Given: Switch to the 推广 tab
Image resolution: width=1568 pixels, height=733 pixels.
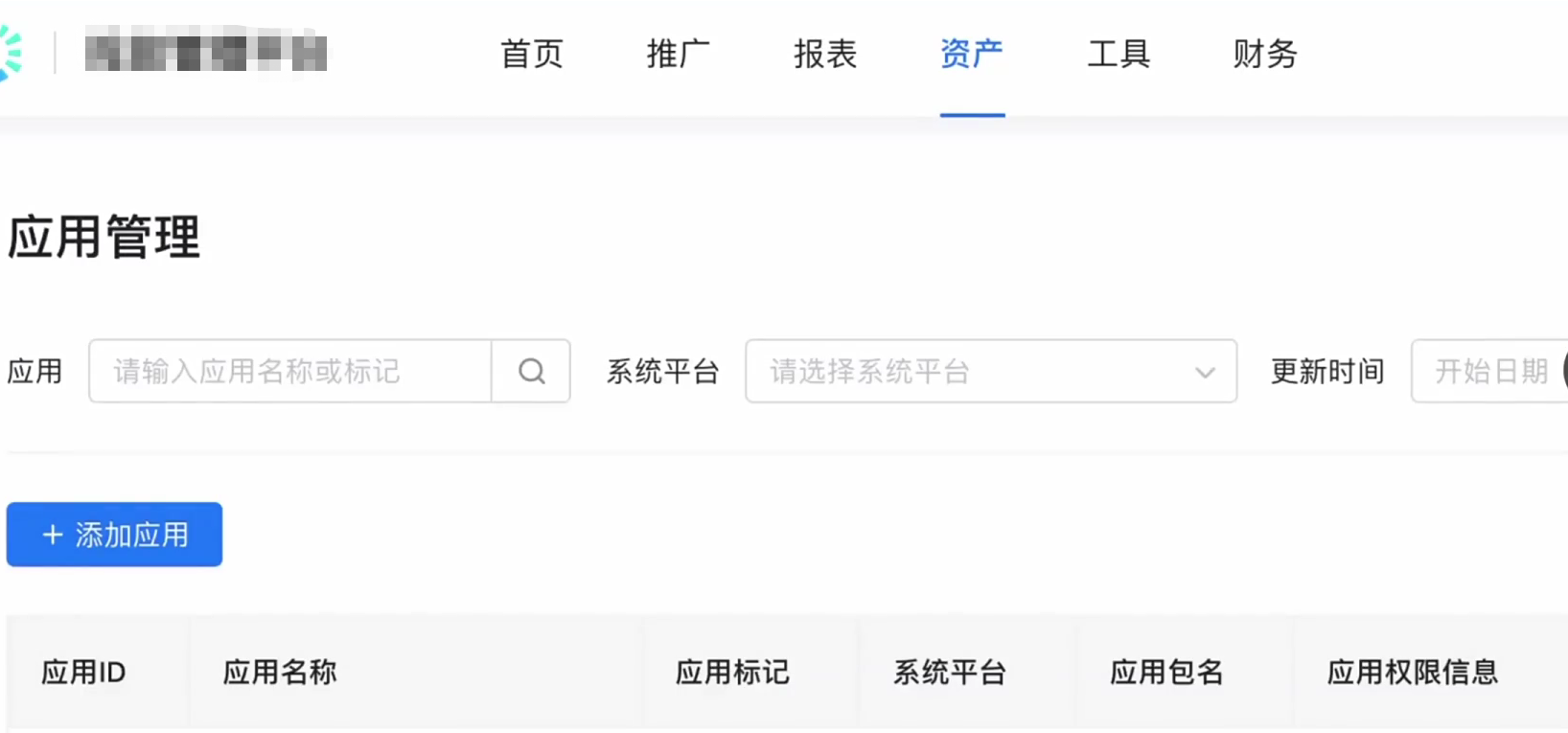Looking at the screenshot, I should pyautogui.click(x=678, y=54).
